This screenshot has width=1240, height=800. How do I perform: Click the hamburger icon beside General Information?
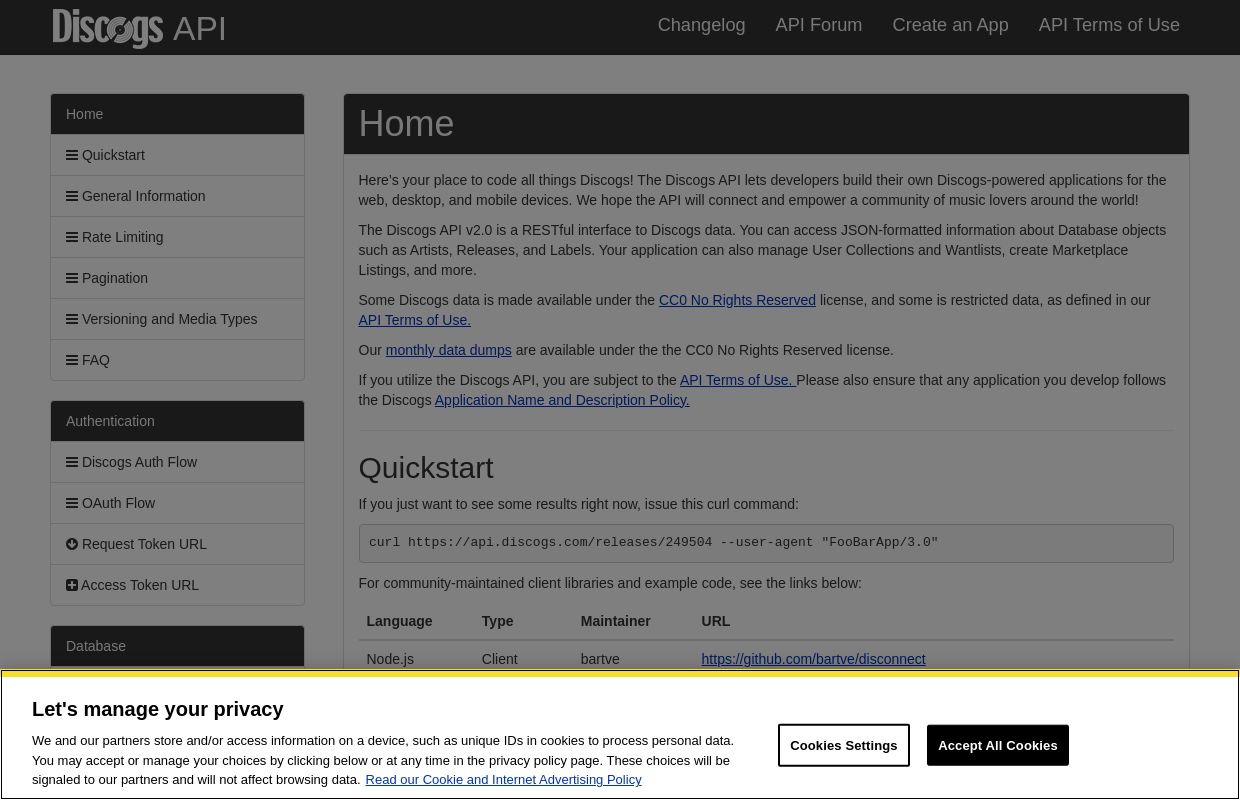[x=72, y=196]
